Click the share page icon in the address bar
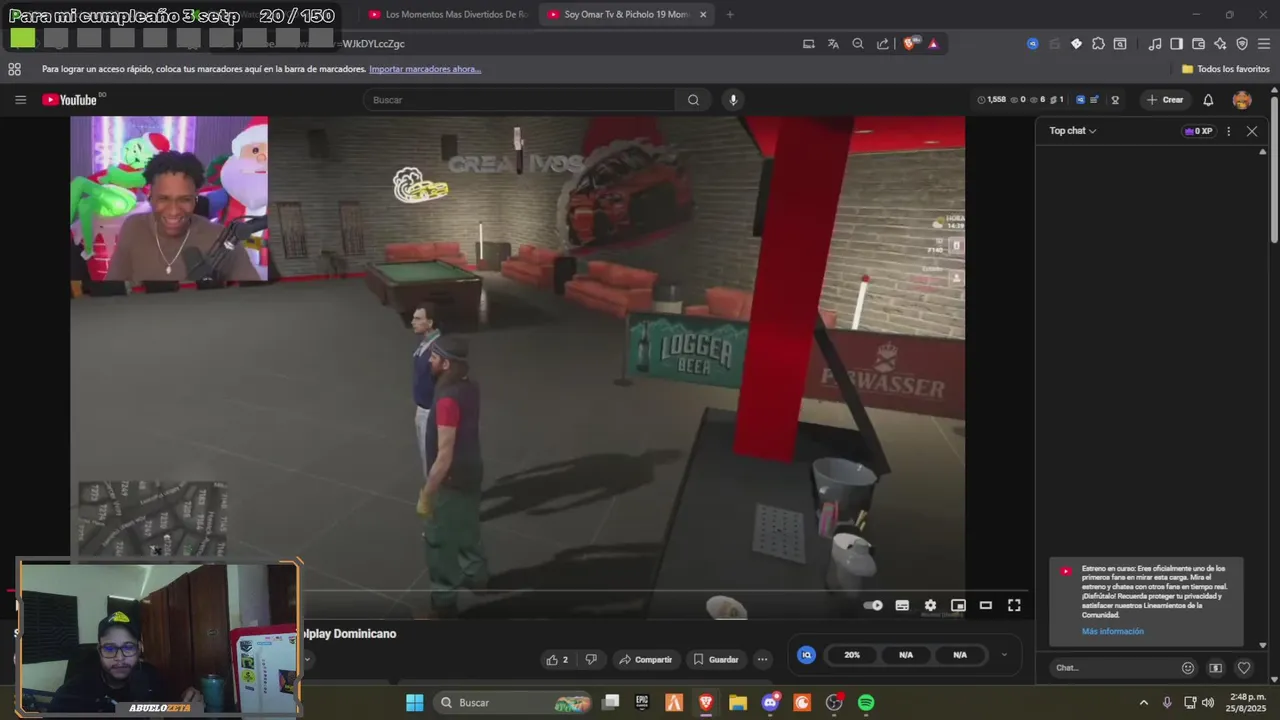This screenshot has width=1280, height=720. pos(883,44)
